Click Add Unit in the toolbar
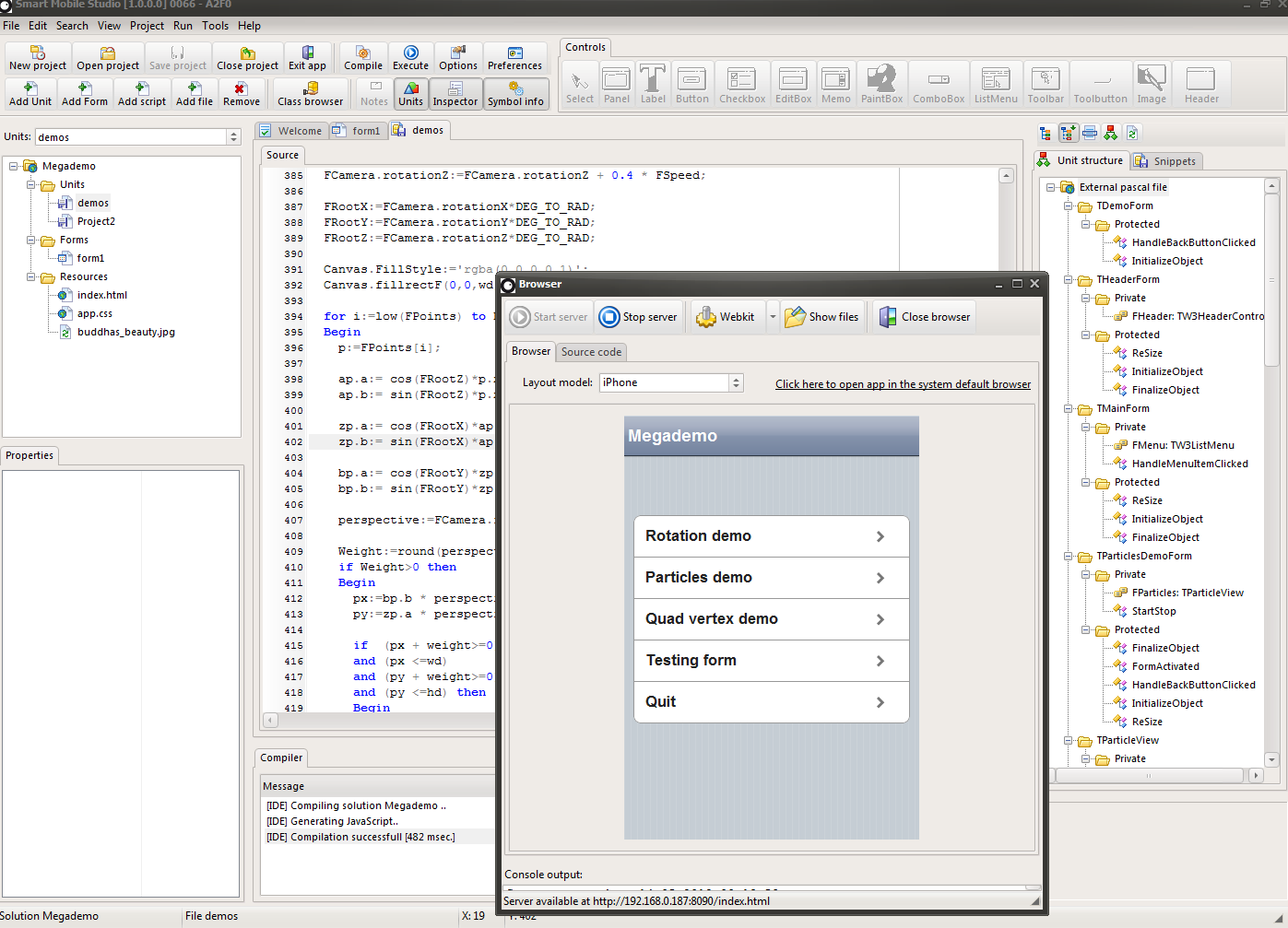This screenshot has height=928, width=1288. coord(30,93)
